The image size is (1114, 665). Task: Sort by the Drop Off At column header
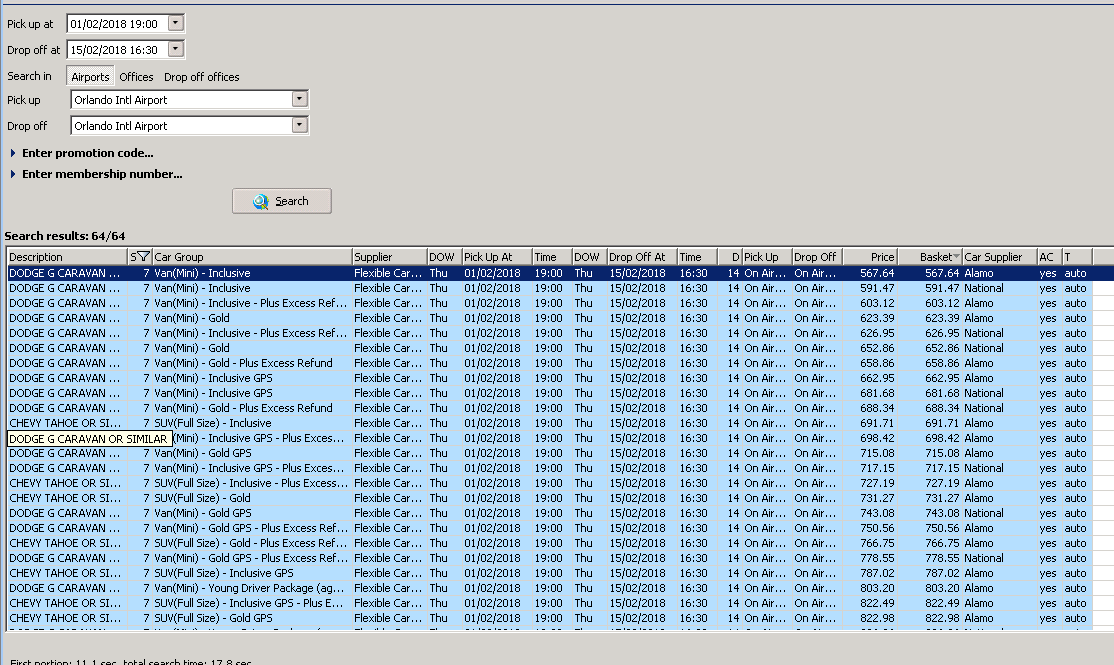[x=642, y=256]
